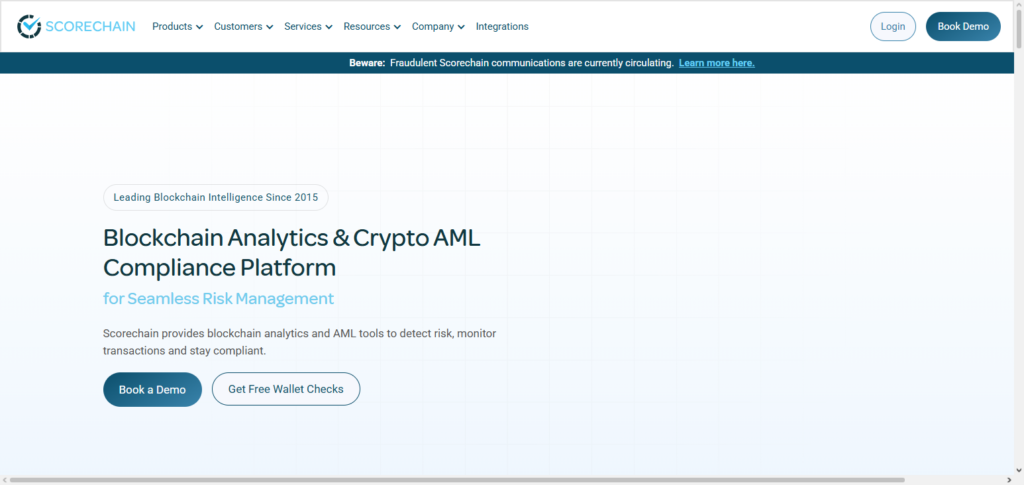
Task: Click the Get Free Wallet Checks button
Action: (x=286, y=389)
